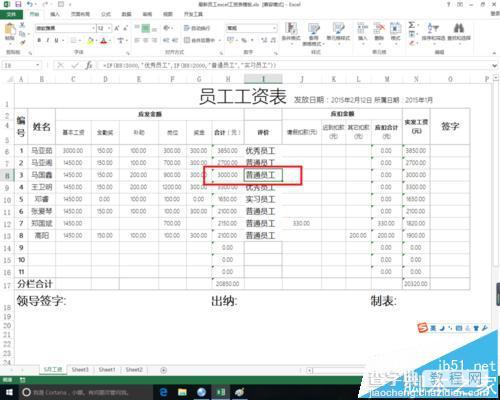The height and width of the screenshot is (400, 500).
Task: Switch to the Sheet3 worksheet tab
Action: click(80, 370)
